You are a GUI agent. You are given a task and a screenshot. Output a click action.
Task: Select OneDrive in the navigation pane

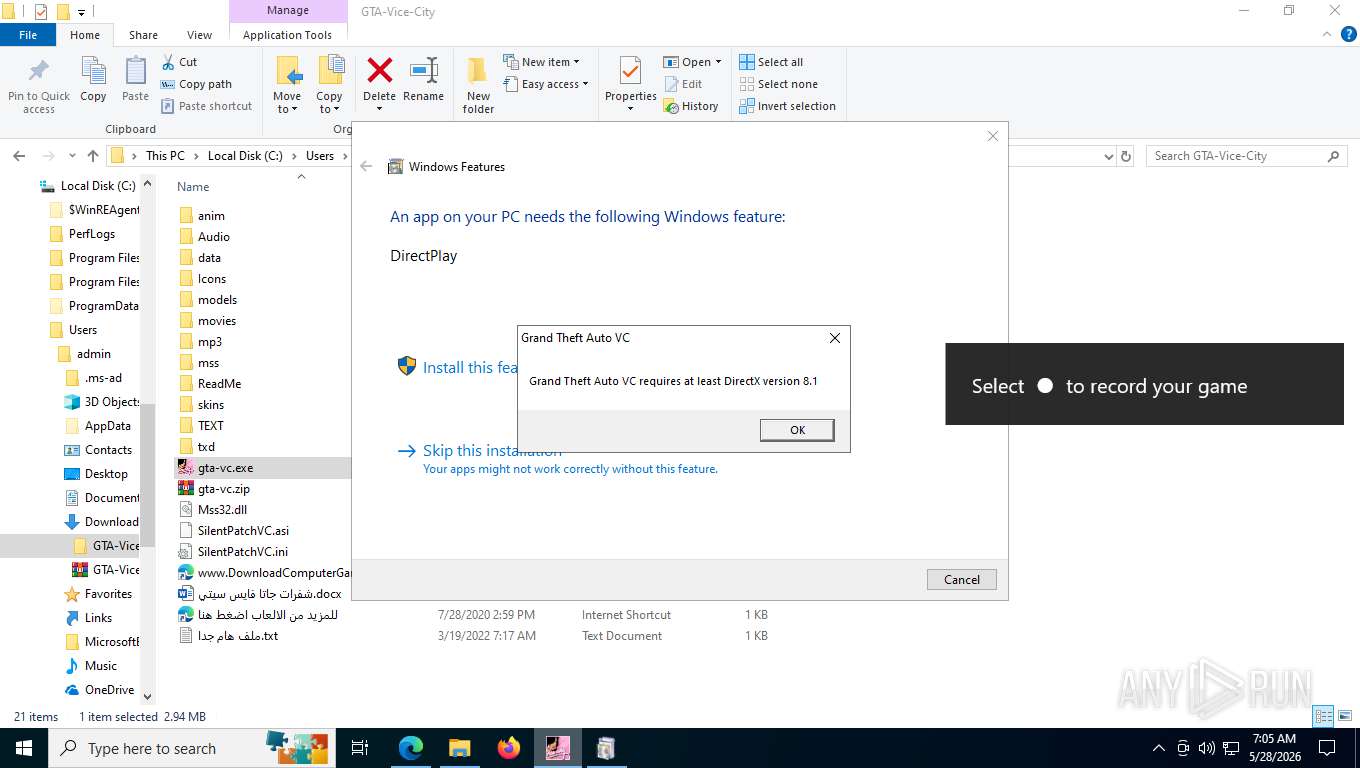pyautogui.click(x=109, y=690)
